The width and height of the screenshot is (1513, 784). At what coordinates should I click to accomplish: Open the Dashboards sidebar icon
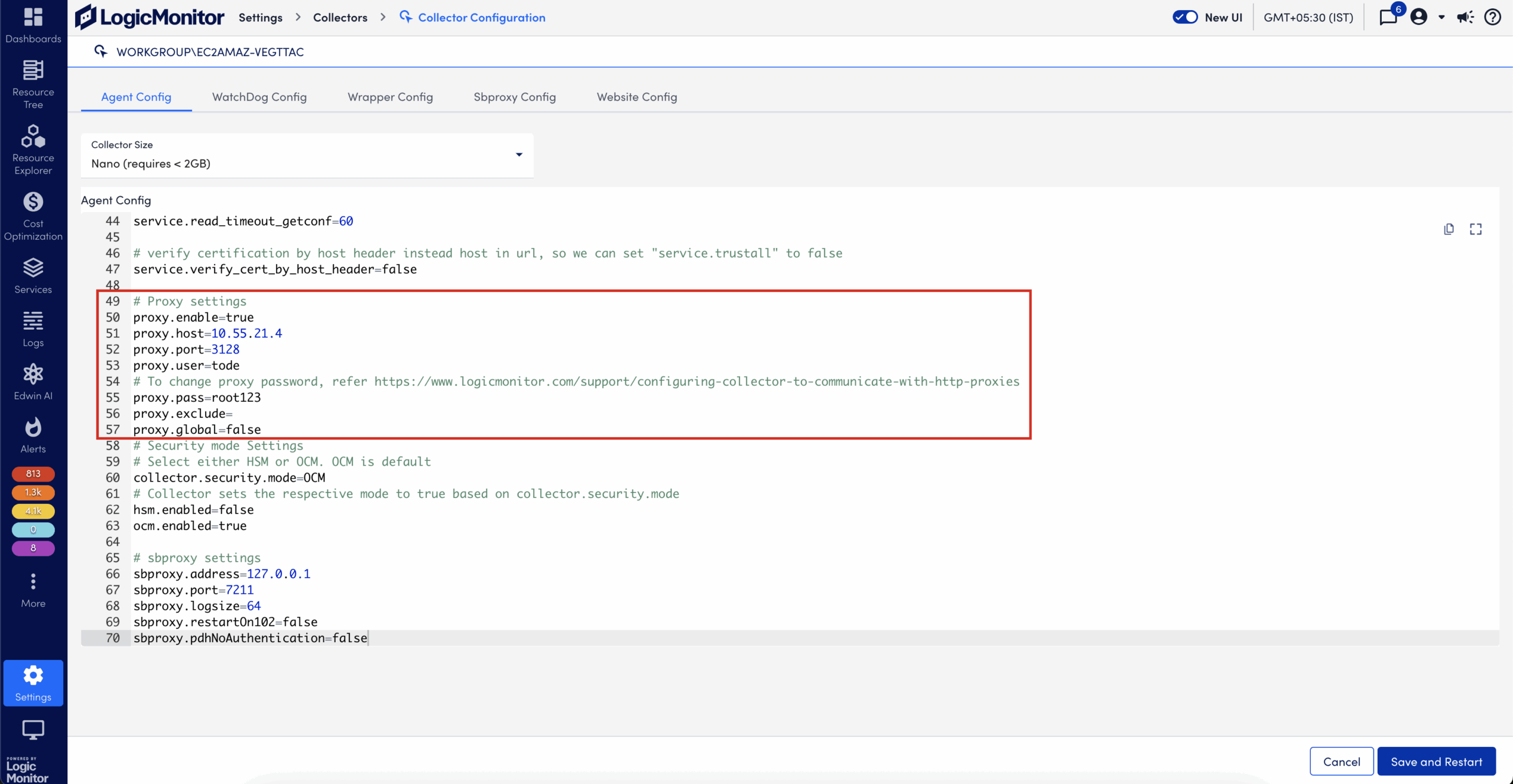click(33, 25)
